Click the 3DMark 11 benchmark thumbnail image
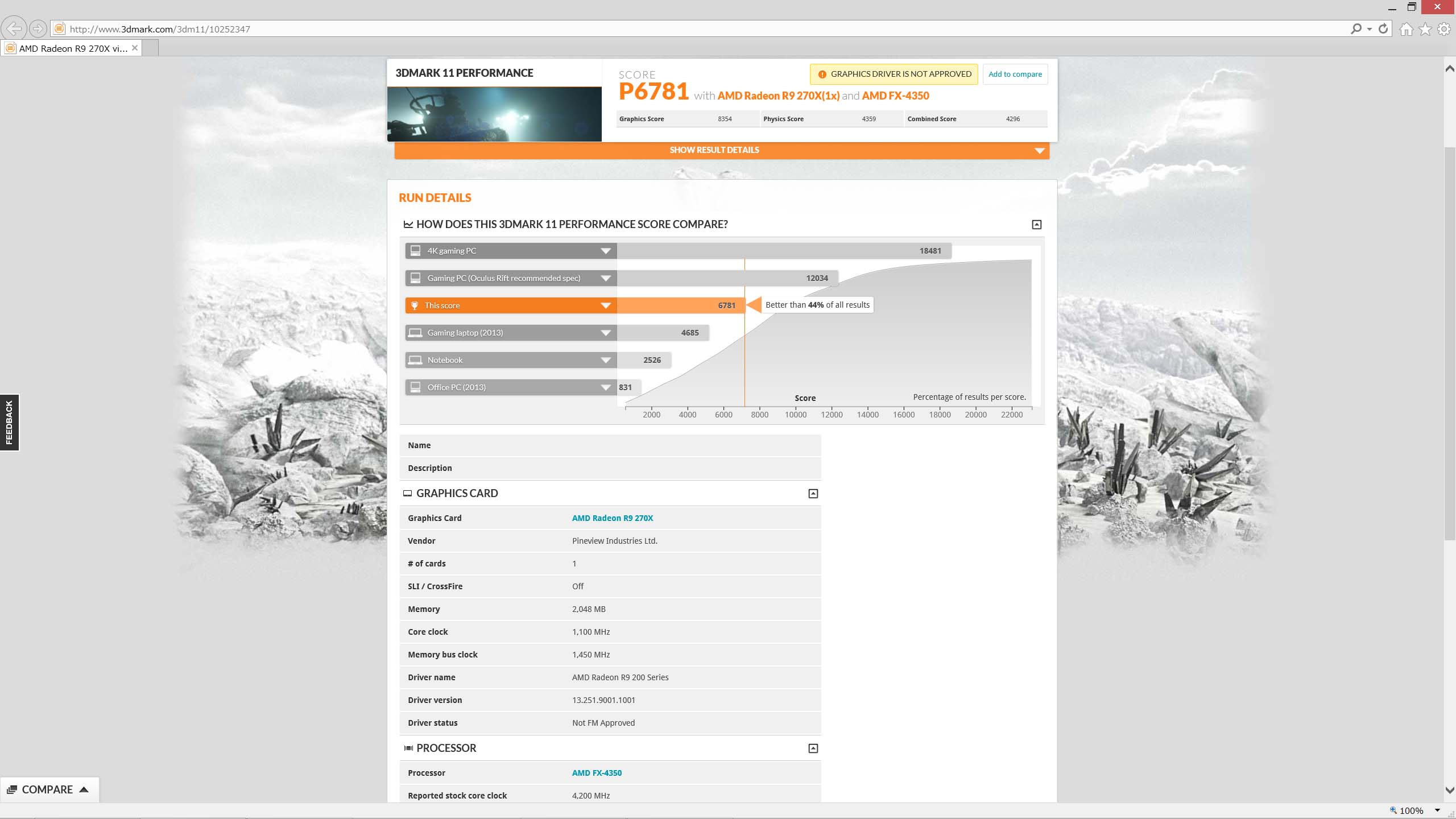The image size is (1456, 819). pos(494,114)
